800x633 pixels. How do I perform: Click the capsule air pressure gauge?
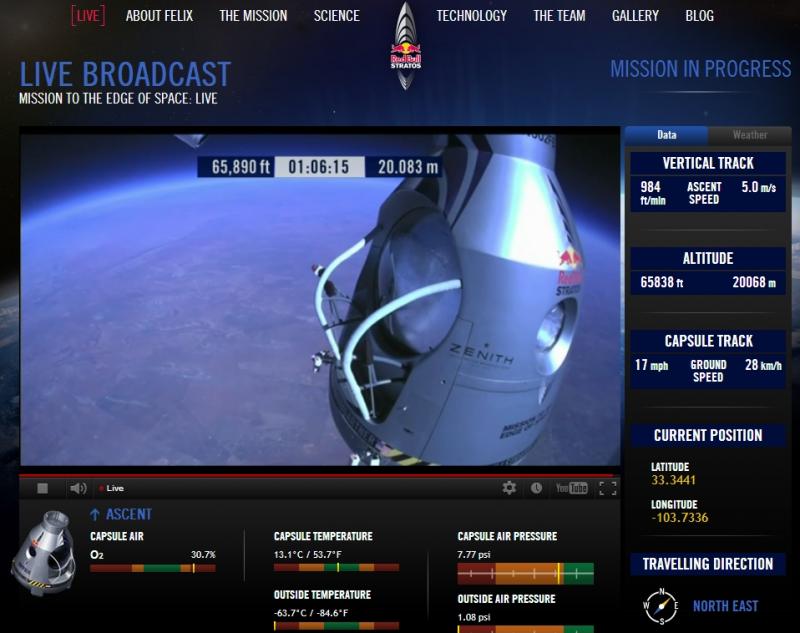coord(526,574)
